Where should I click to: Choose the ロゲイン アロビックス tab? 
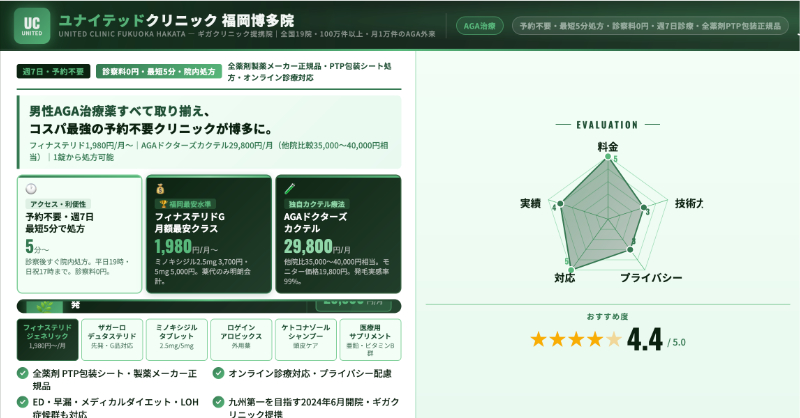point(241,338)
